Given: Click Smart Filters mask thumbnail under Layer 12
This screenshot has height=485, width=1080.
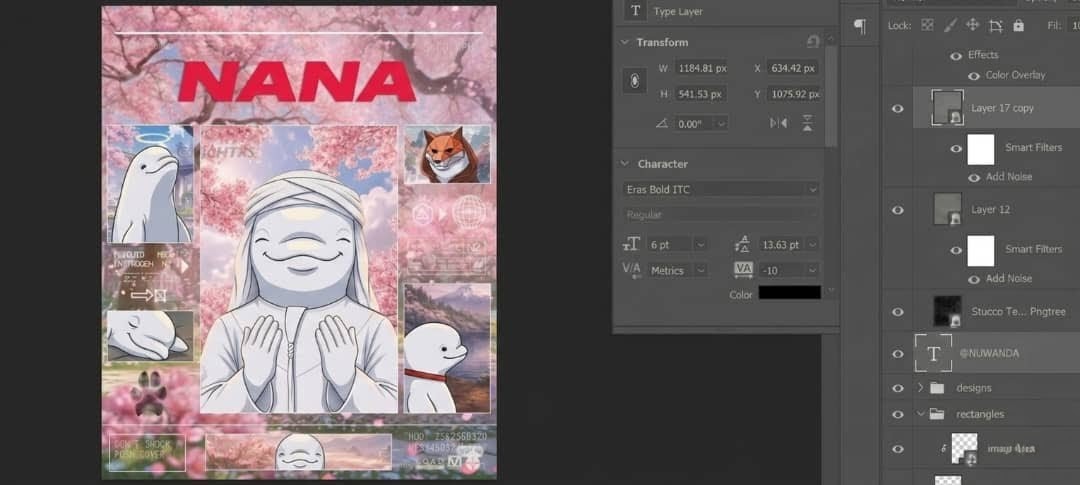Looking at the screenshot, I should [x=981, y=250].
